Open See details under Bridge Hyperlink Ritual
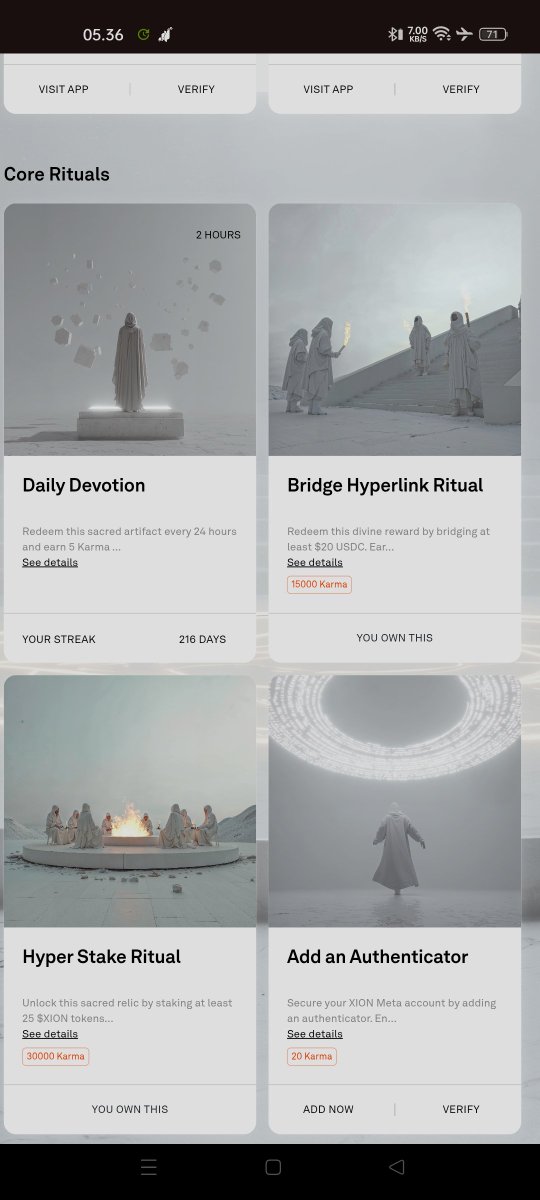This screenshot has height=1200, width=540. click(x=315, y=562)
